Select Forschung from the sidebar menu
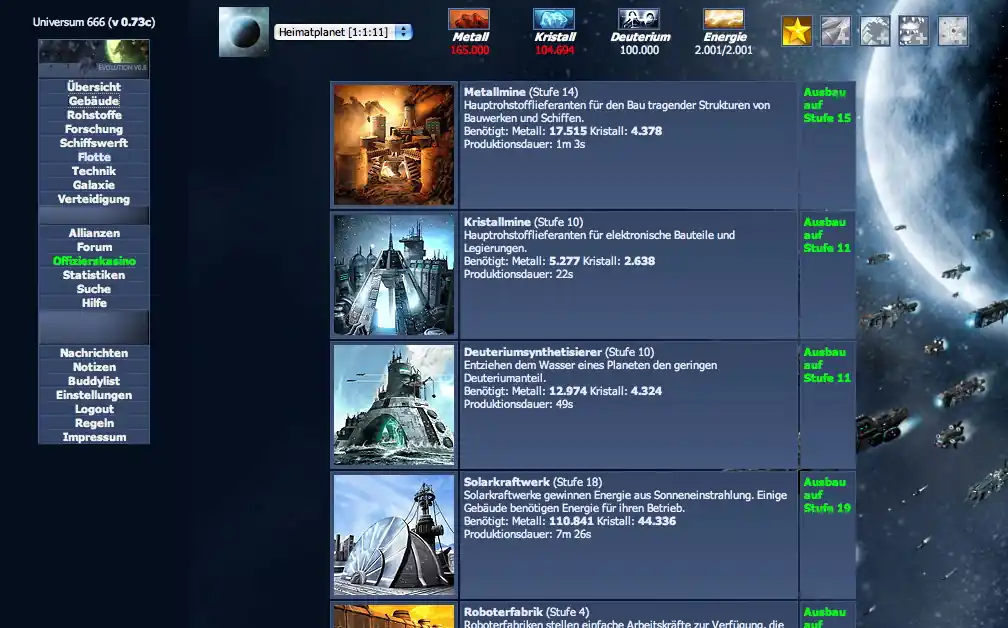1008x628 pixels. [x=93, y=128]
